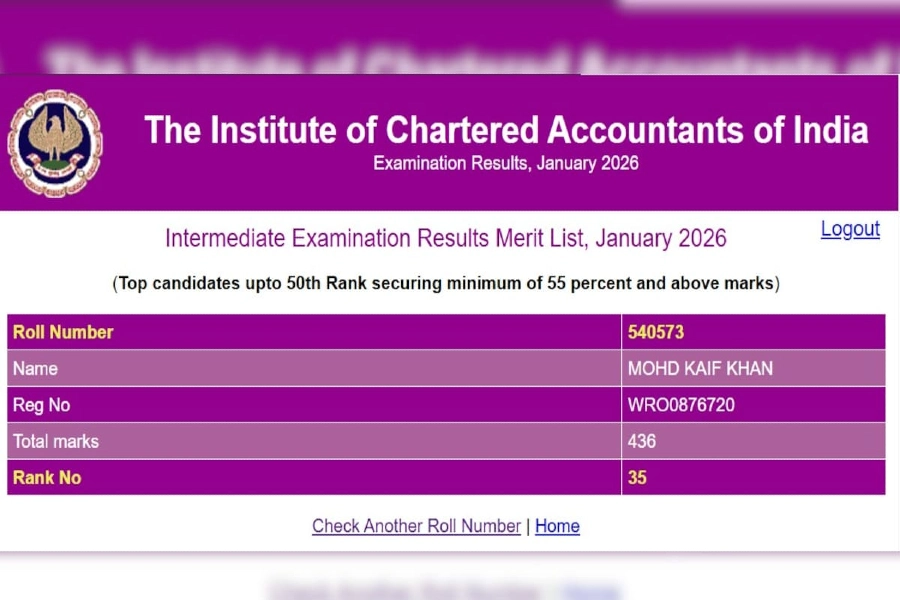The height and width of the screenshot is (600, 900).
Task: Click the roll number value 540573
Action: click(656, 332)
